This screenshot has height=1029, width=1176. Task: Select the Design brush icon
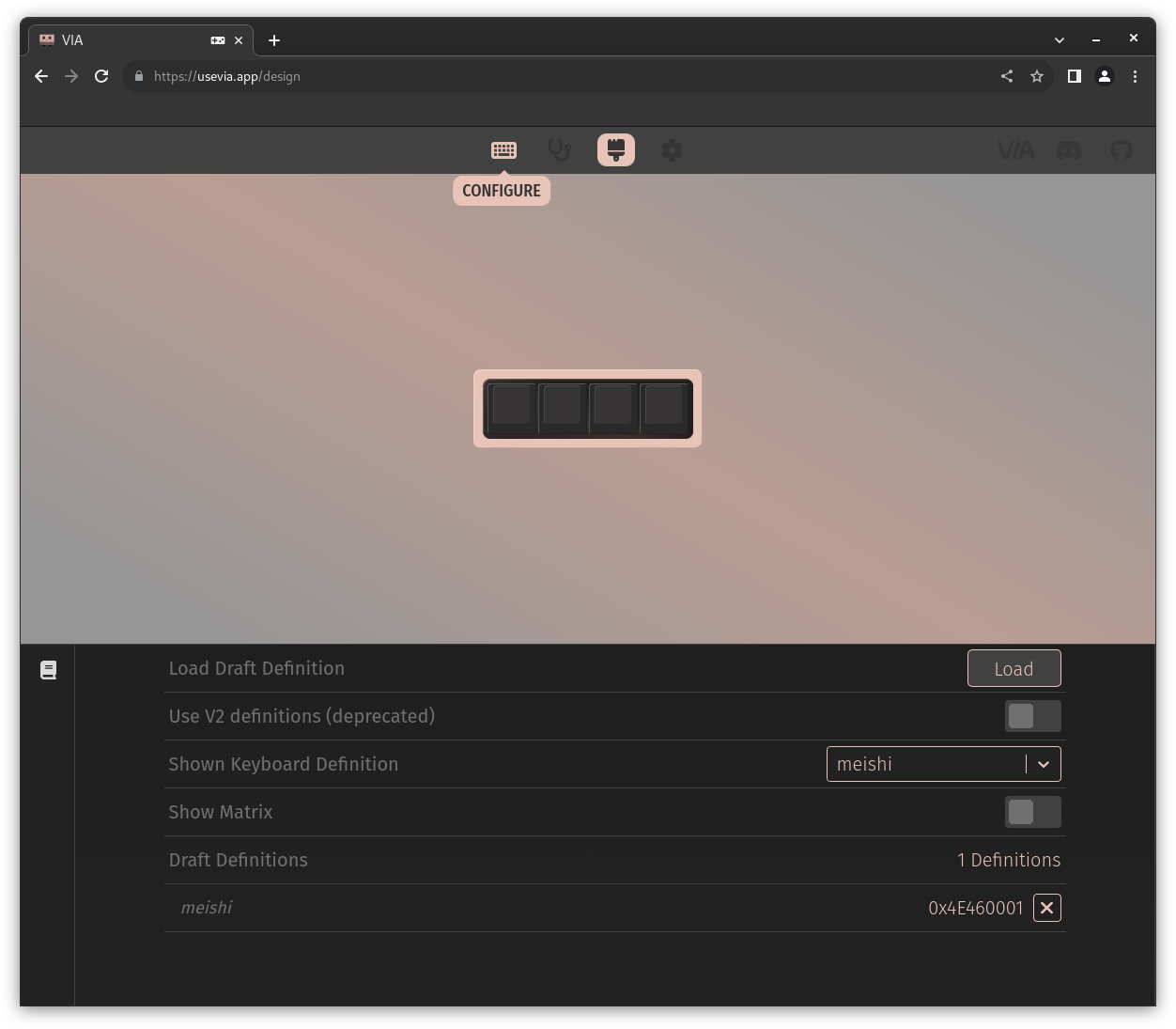(x=616, y=150)
